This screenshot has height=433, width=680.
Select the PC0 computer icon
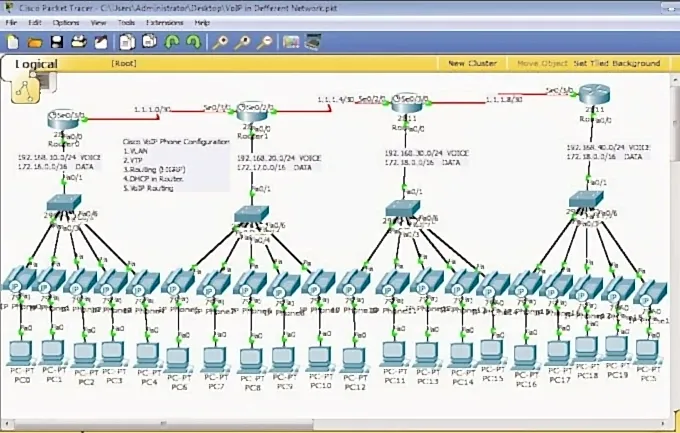[20, 353]
